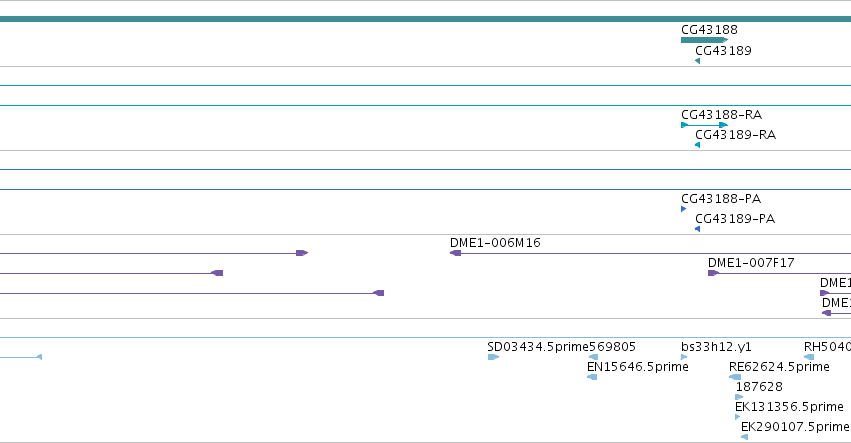Image resolution: width=851 pixels, height=443 pixels.
Task: Click the arrow glyph beneath CG43188-PA
Action: click(683, 209)
